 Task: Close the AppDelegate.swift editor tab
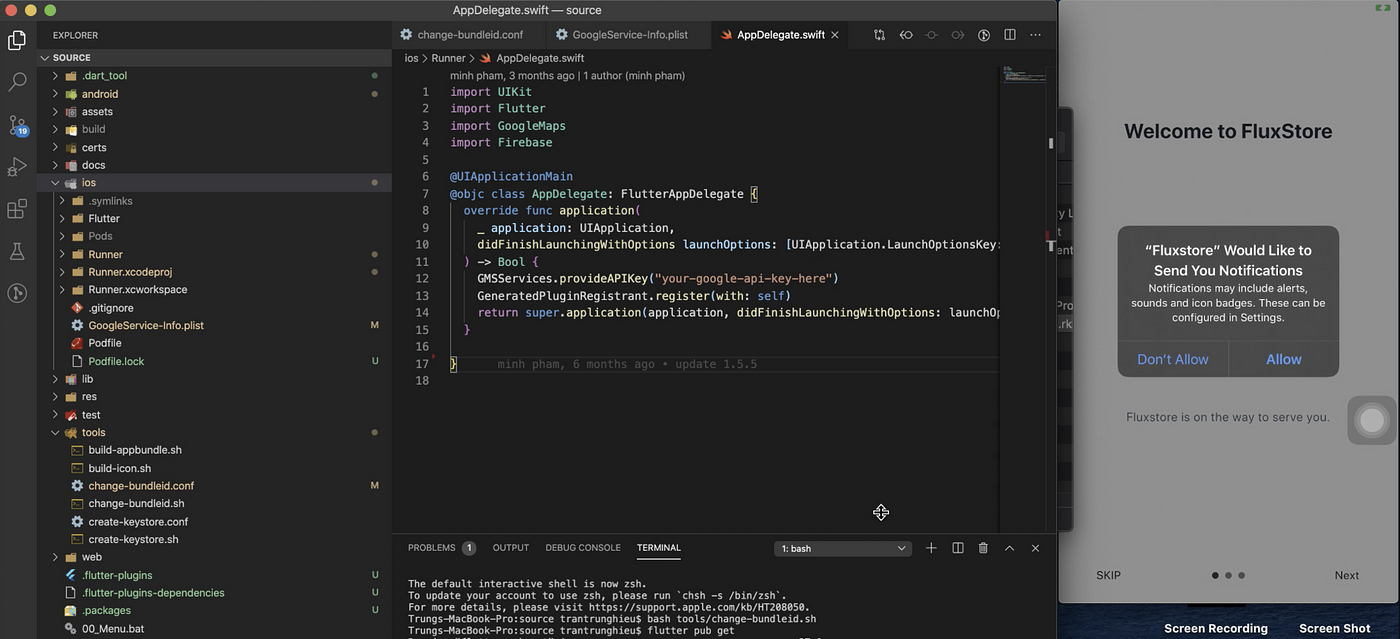click(x=835, y=35)
